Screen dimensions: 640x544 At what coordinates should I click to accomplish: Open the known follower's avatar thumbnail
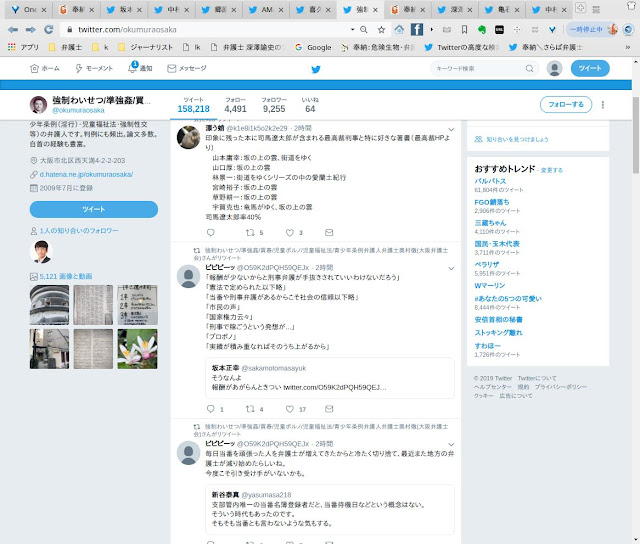[41, 251]
